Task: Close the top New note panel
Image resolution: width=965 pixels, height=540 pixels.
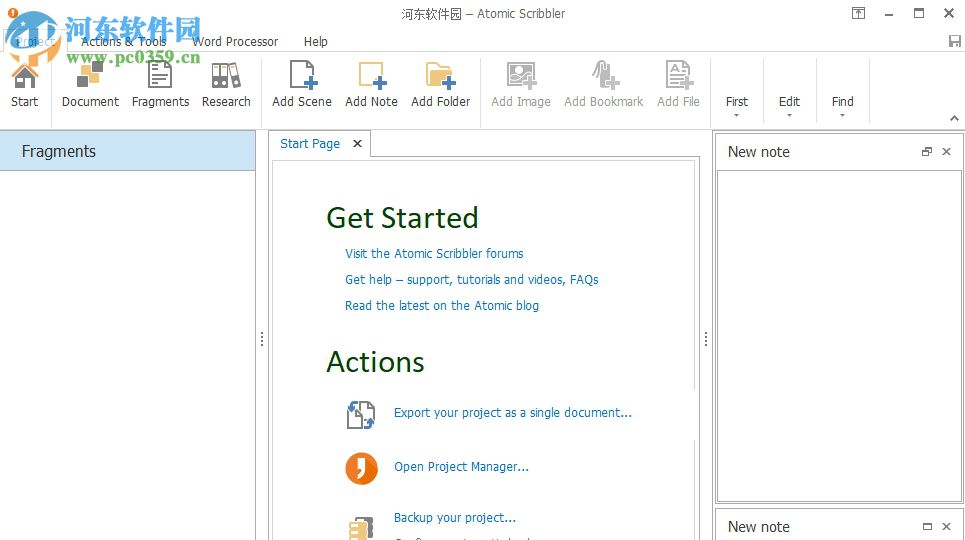Action: click(947, 151)
